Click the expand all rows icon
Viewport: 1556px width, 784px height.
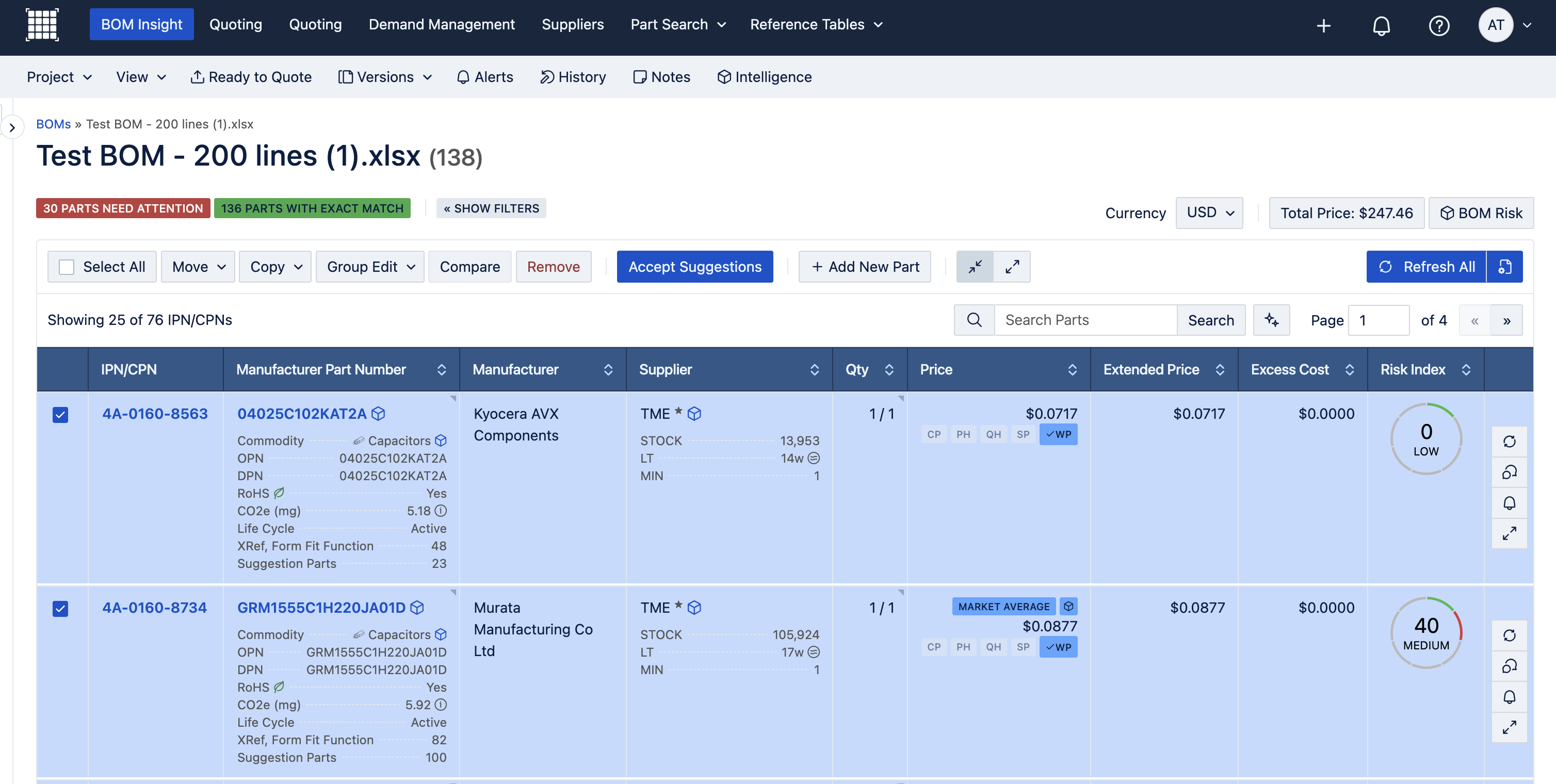[1012, 266]
